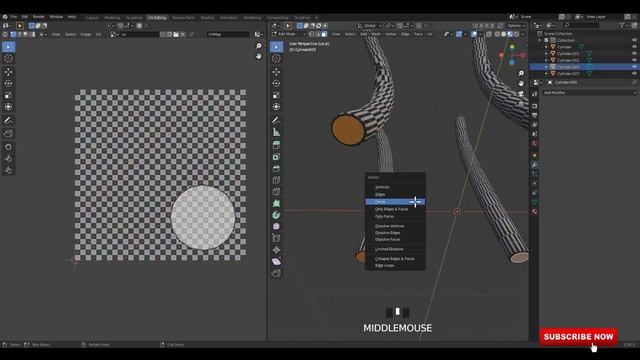640x360 pixels.
Task: Toggle visibility eye of Collection in outliner
Action: 634,40
